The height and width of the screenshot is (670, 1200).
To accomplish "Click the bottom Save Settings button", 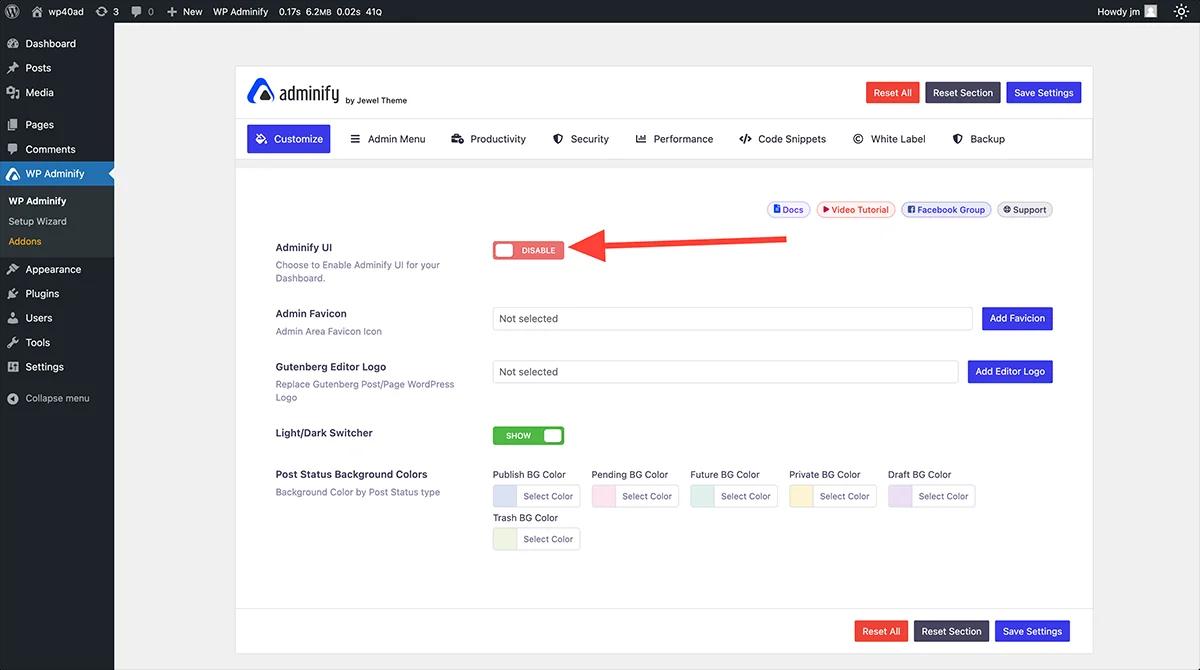I will tap(1032, 631).
